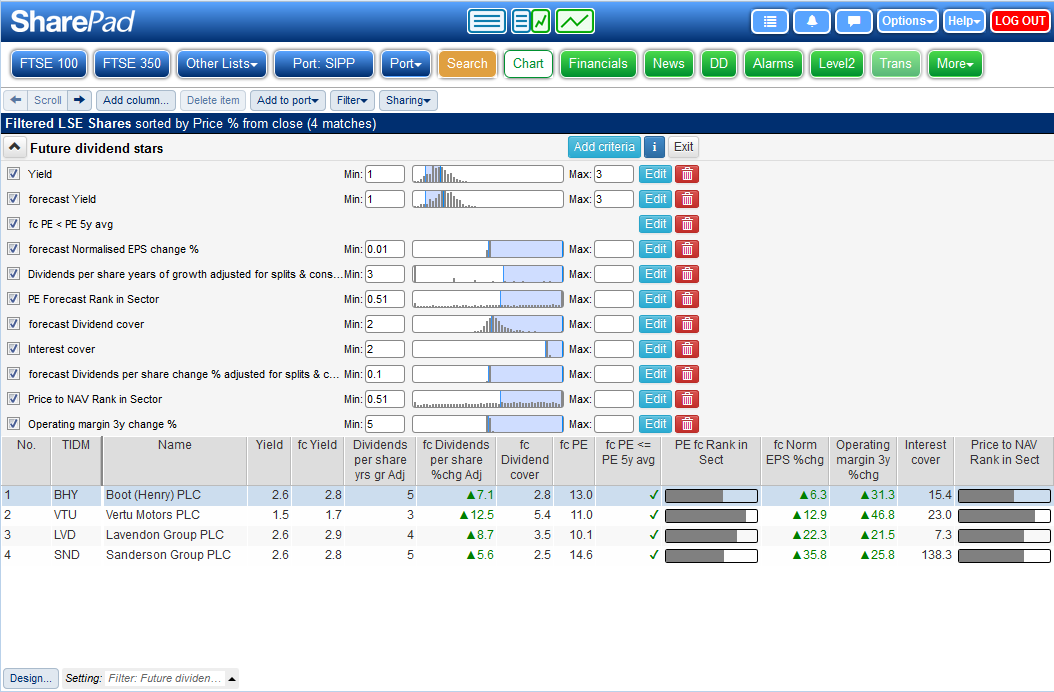The height and width of the screenshot is (692, 1054).
Task: Uncheck the Interest cover criterion checkbox
Action: (x=14, y=349)
